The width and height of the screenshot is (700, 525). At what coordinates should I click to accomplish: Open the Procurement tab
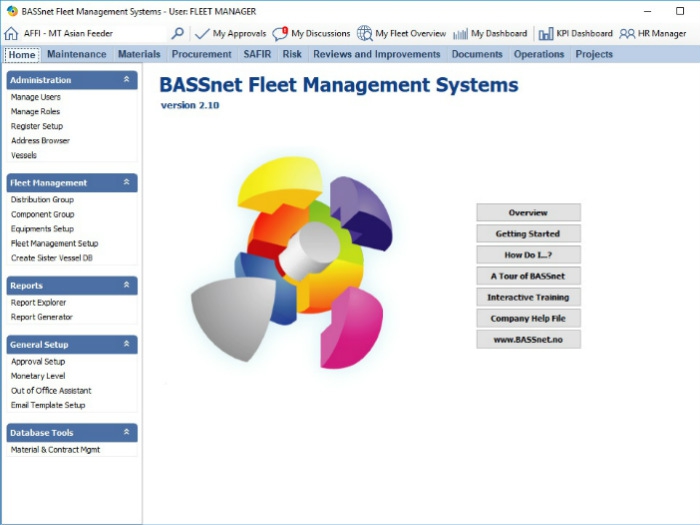coord(201,54)
